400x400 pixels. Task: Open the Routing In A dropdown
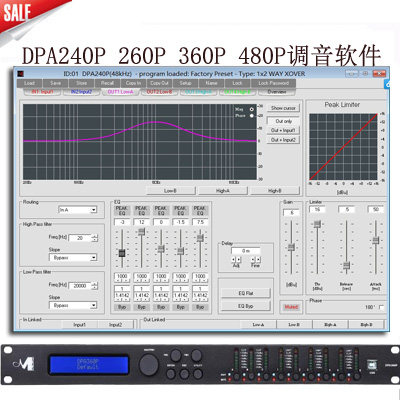point(77,210)
